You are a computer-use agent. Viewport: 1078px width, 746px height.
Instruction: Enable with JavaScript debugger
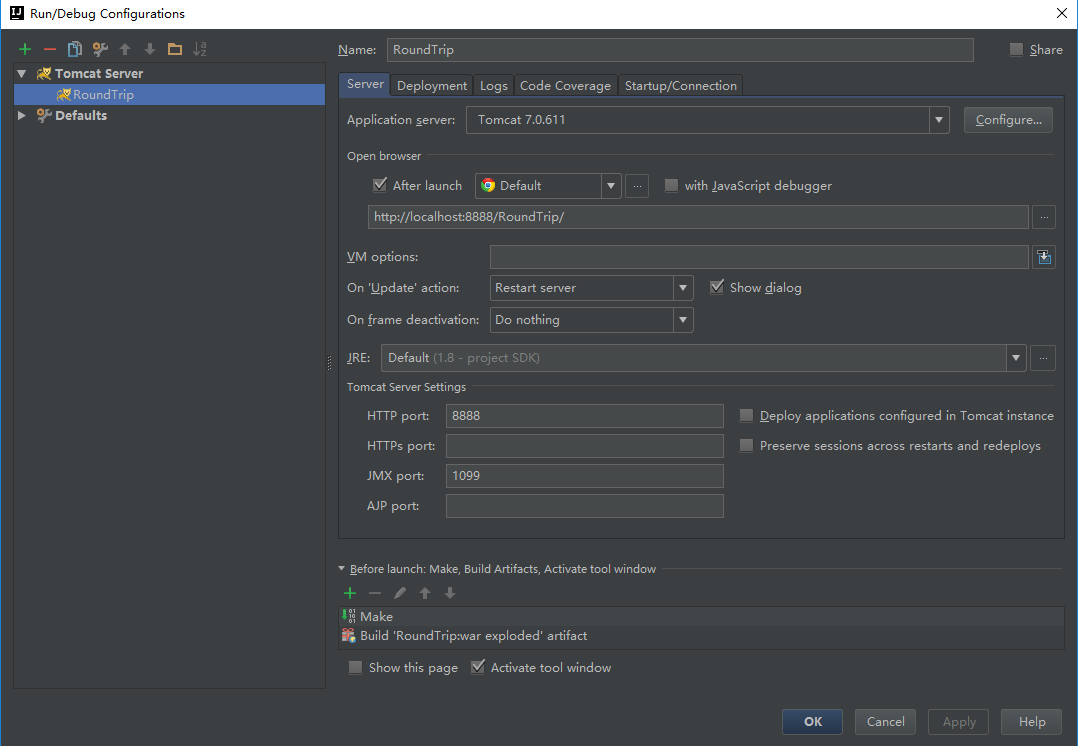[x=672, y=186]
